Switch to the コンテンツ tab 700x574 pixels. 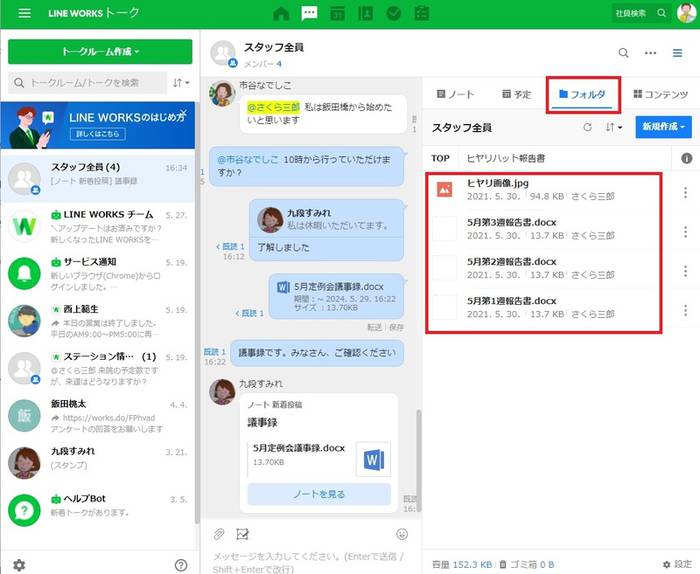coord(661,94)
